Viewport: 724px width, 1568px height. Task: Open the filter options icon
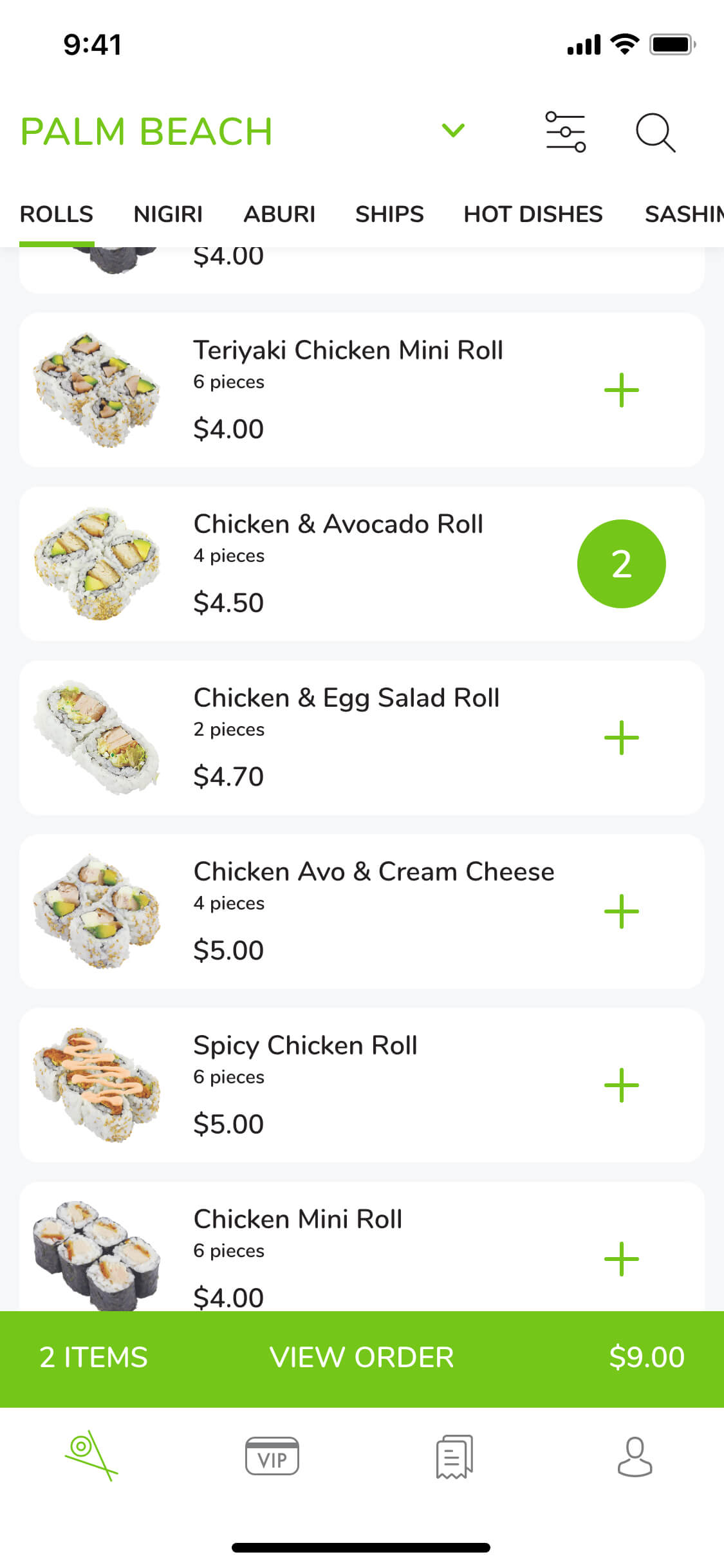[565, 131]
